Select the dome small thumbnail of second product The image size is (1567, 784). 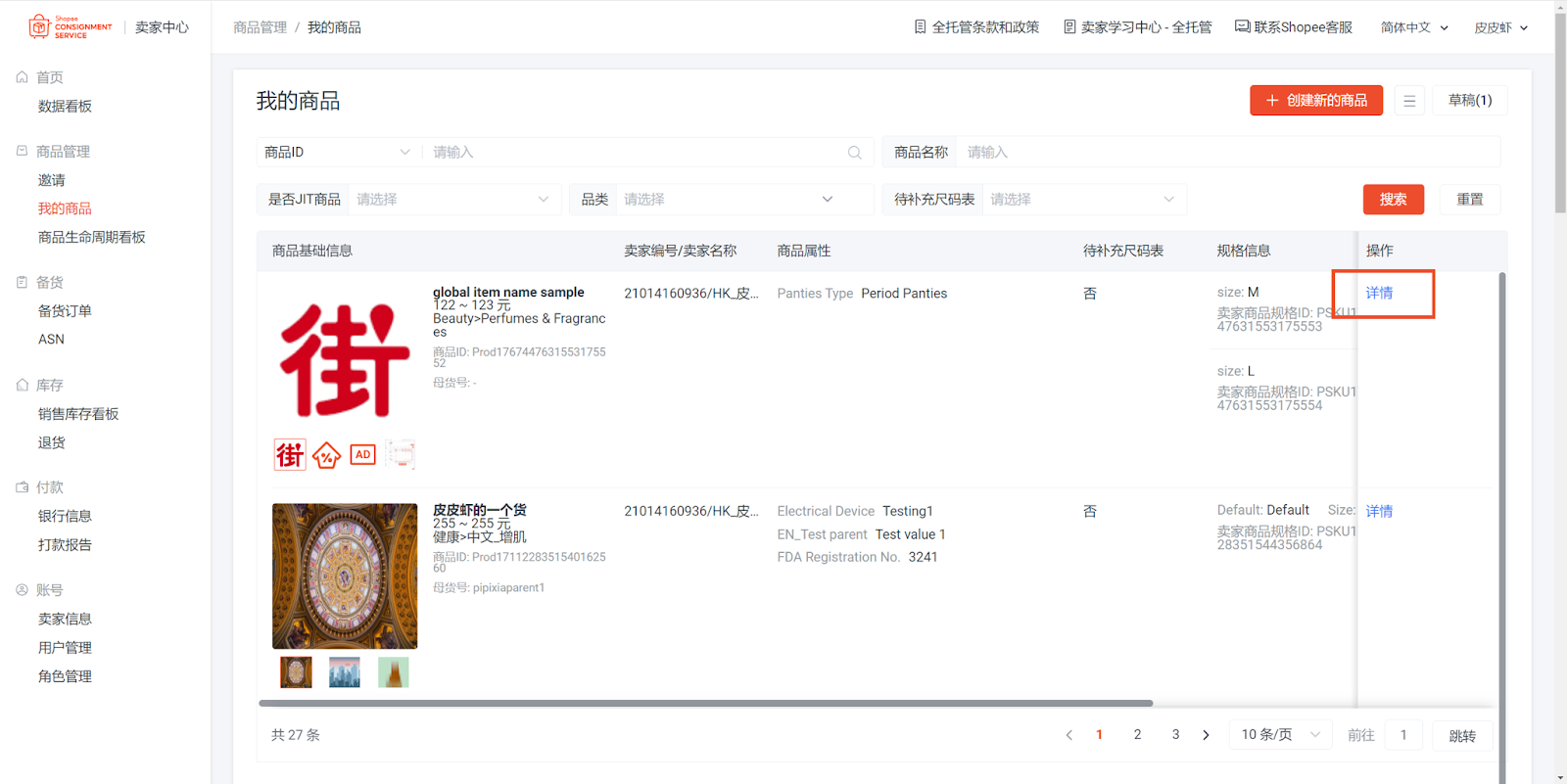pos(296,672)
